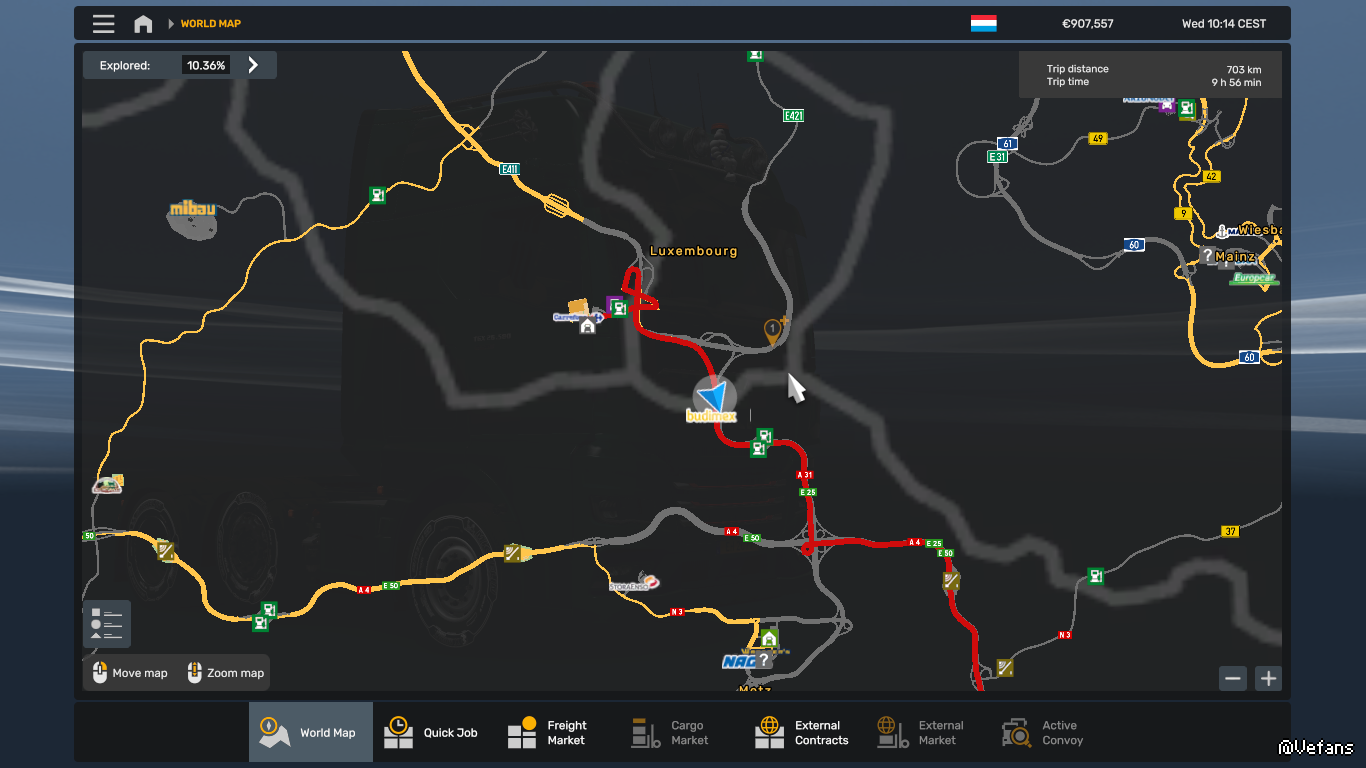This screenshot has height=768, width=1366.
Task: Click the budimex company logo
Action: click(711, 415)
